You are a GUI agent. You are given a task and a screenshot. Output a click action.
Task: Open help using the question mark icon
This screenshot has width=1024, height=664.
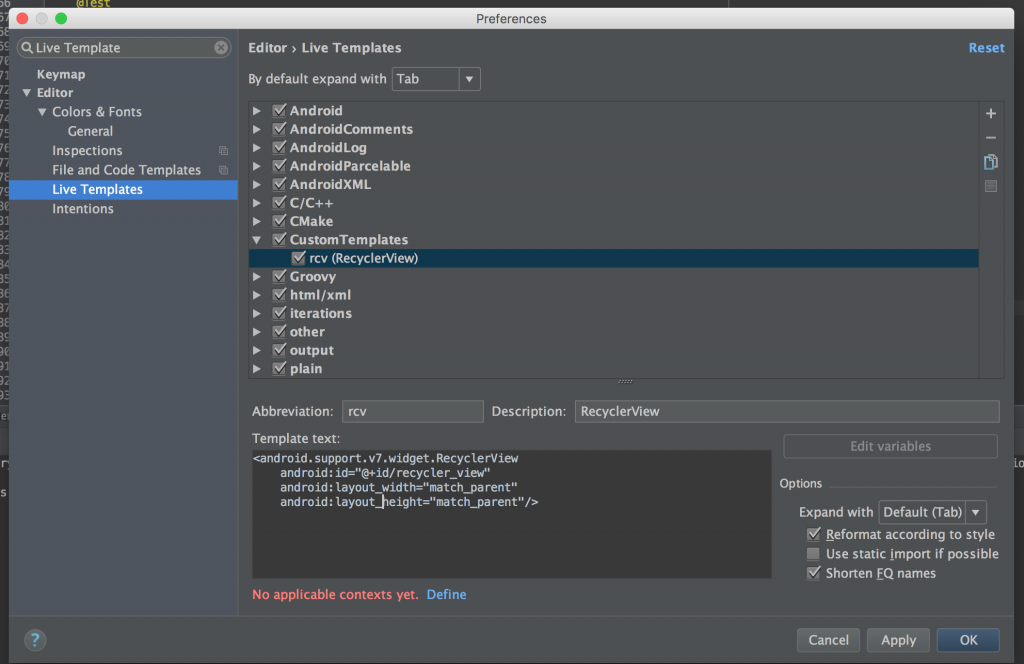pos(35,640)
